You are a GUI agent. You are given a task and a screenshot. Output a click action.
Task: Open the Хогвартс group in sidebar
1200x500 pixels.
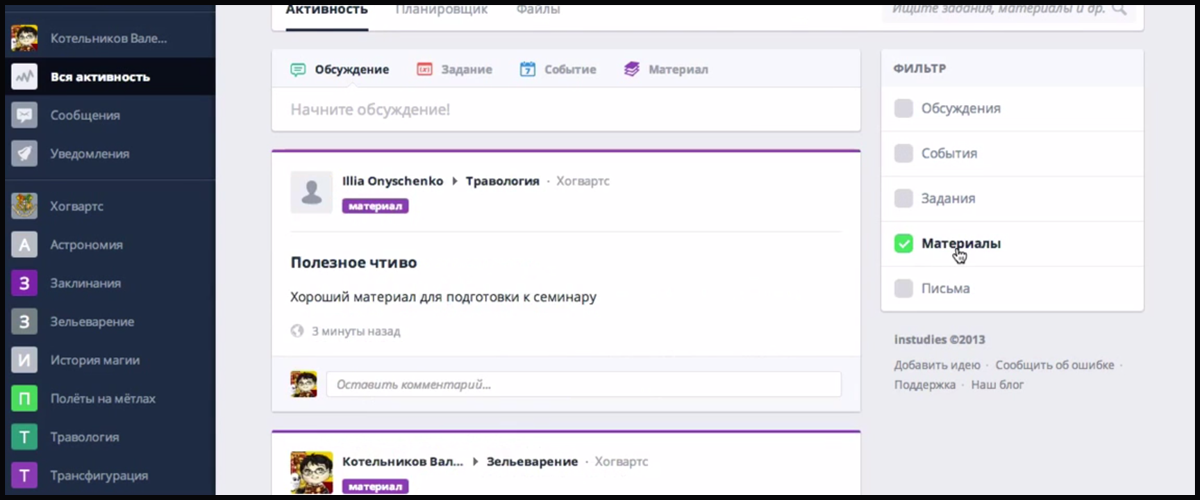77,206
